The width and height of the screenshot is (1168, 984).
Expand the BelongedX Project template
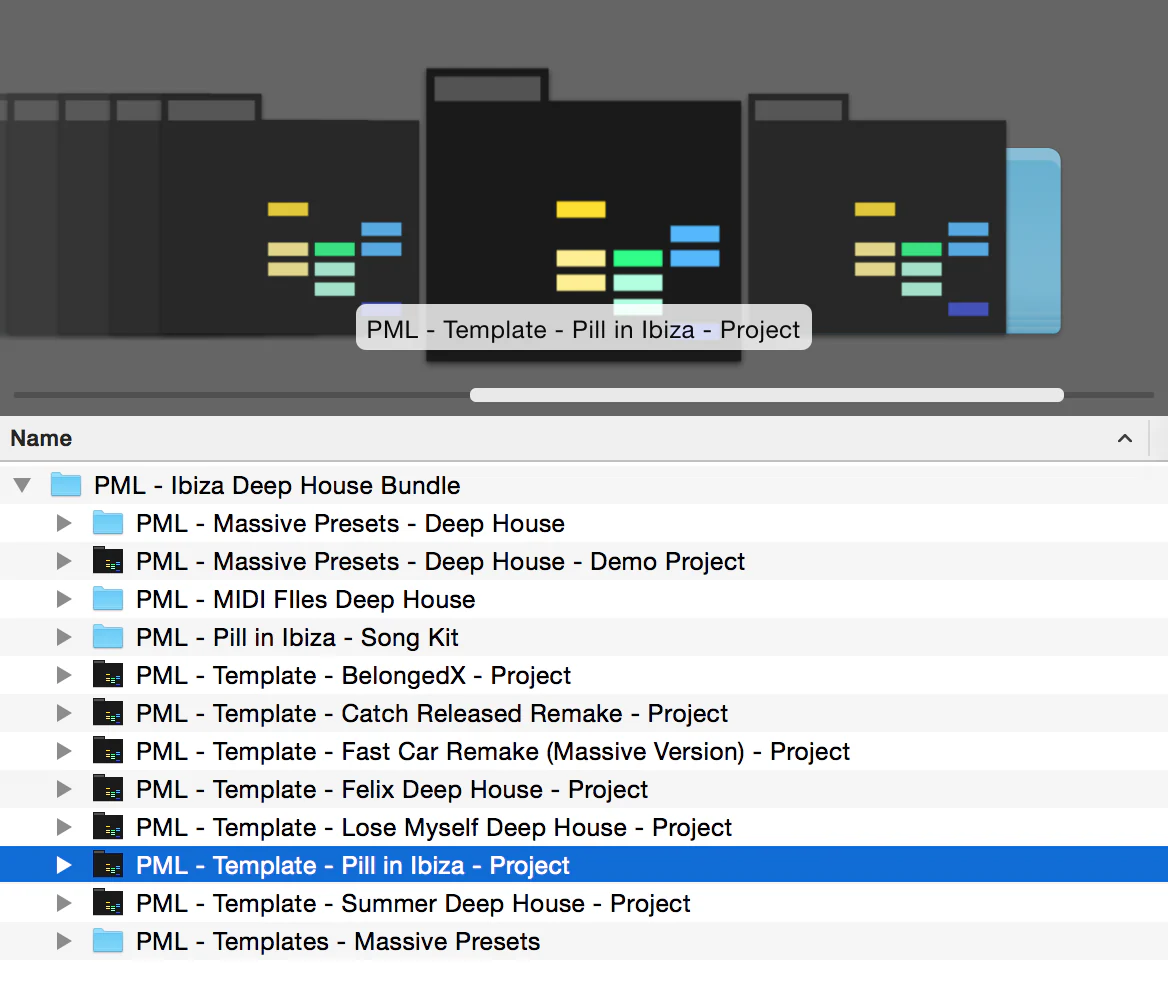(x=64, y=676)
